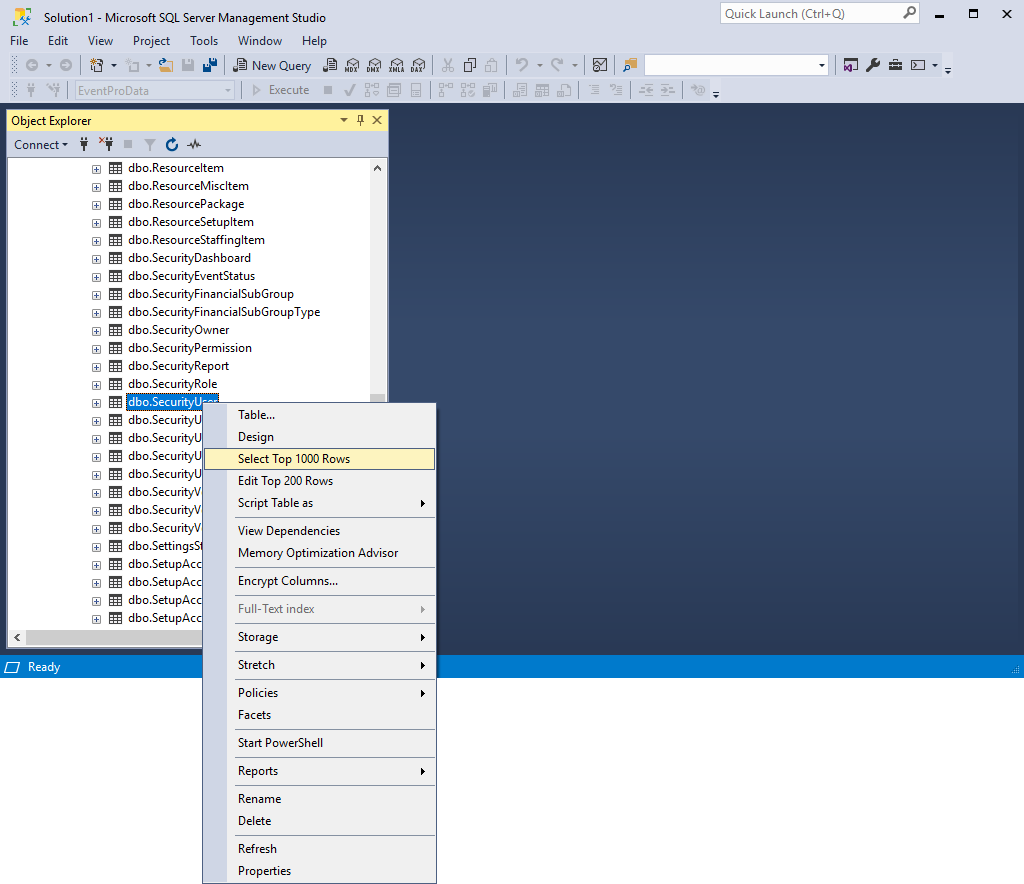This screenshot has width=1024, height=884.
Task: Open an Analysis Services MDX query
Action: pyautogui.click(x=352, y=65)
